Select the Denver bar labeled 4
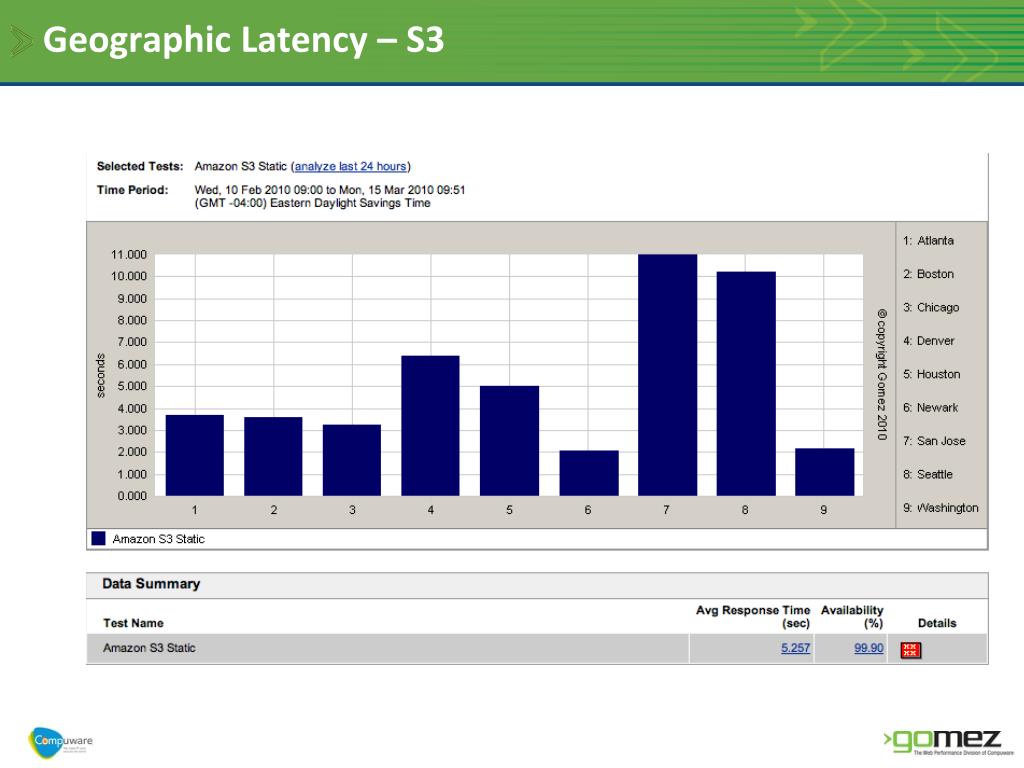The width and height of the screenshot is (1024, 768). point(430,426)
